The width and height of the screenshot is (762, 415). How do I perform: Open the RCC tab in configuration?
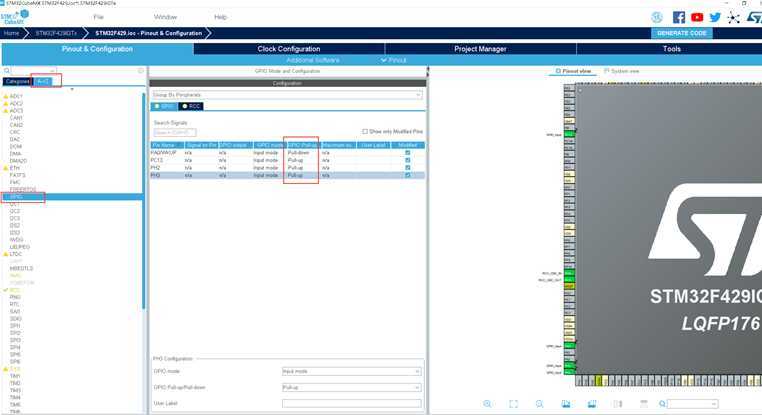(191, 106)
